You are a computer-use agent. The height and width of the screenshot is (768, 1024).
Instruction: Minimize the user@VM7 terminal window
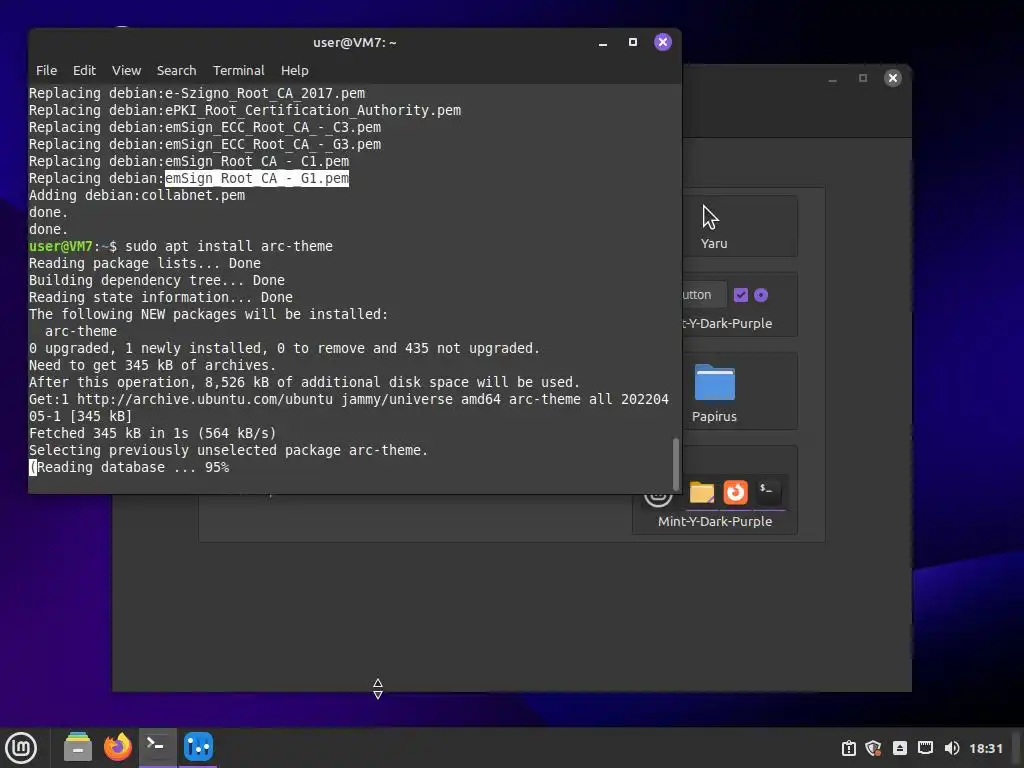click(603, 42)
